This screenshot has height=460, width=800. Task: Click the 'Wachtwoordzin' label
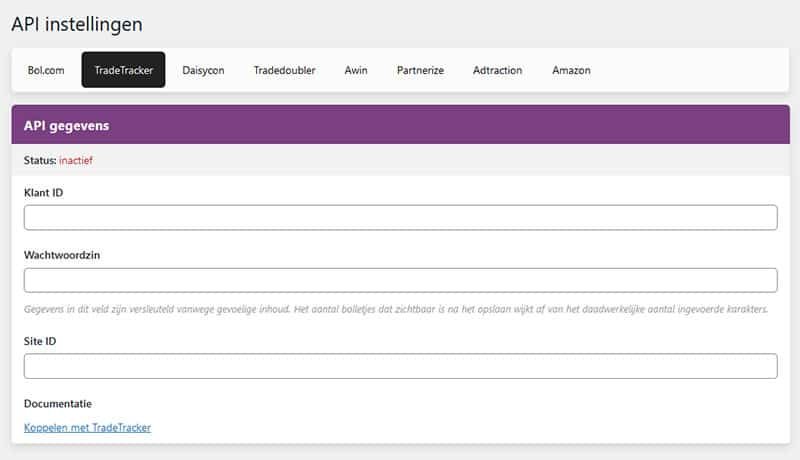tap(62, 255)
